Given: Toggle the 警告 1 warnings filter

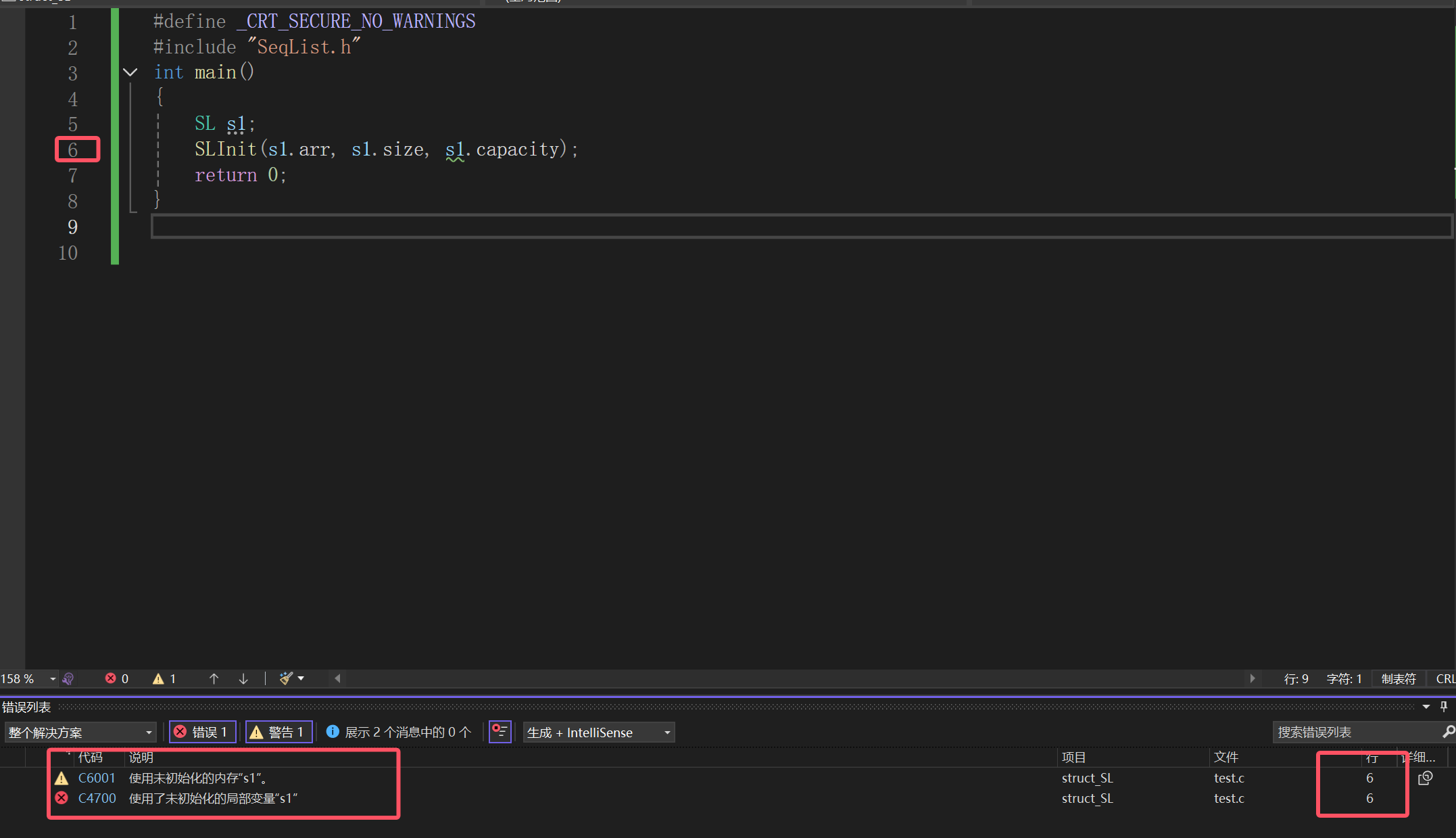Looking at the screenshot, I should tap(278, 732).
